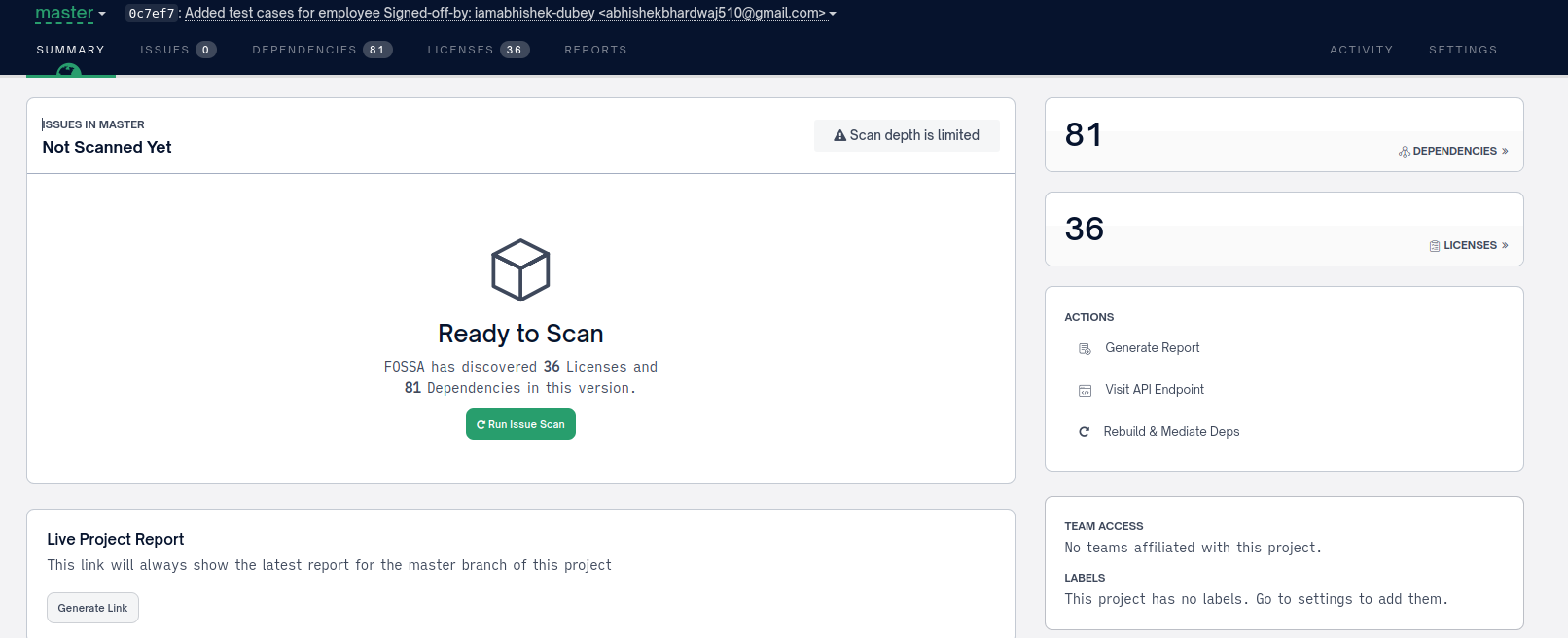Screen dimensions: 1568x638
Task: Go to the Licenses tab
Action: (479, 50)
